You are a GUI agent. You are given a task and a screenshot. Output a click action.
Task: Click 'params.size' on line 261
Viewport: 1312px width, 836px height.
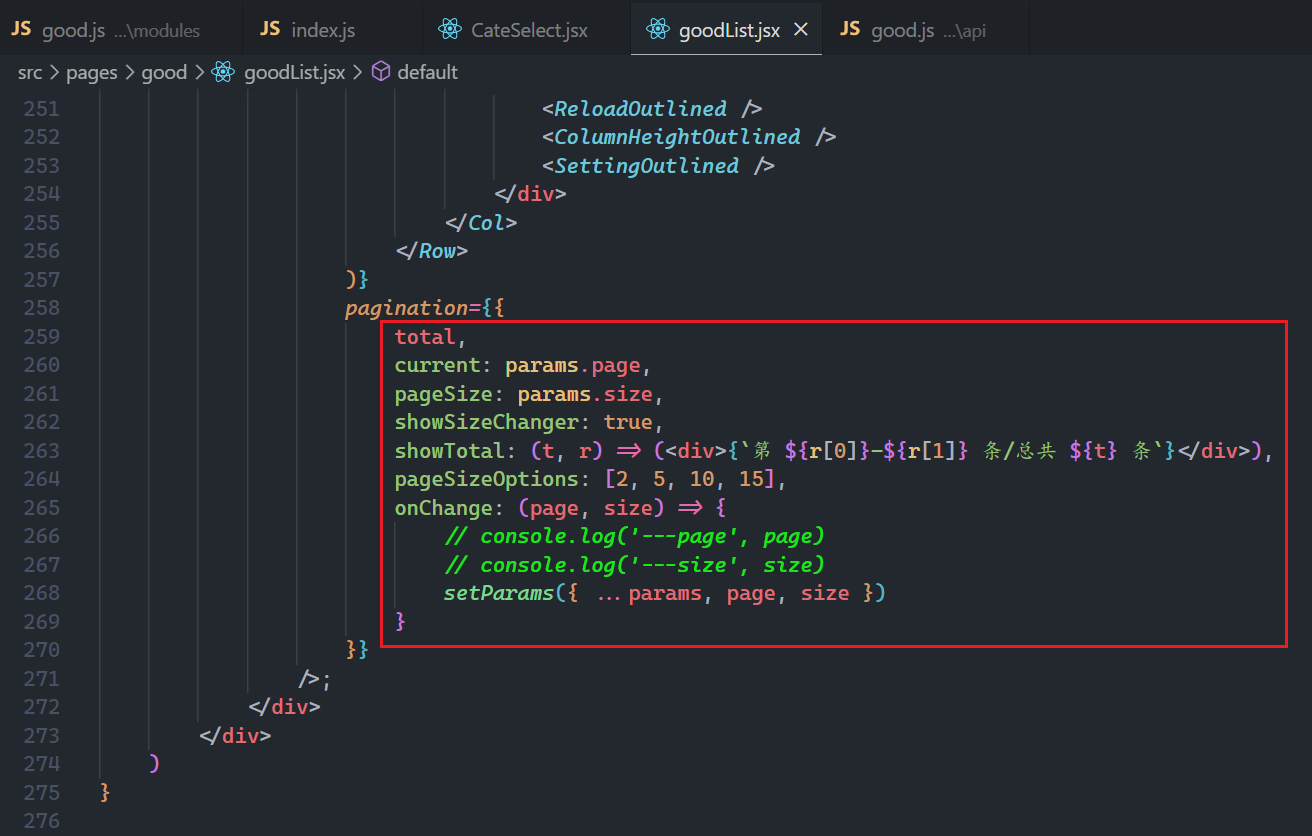(585, 393)
